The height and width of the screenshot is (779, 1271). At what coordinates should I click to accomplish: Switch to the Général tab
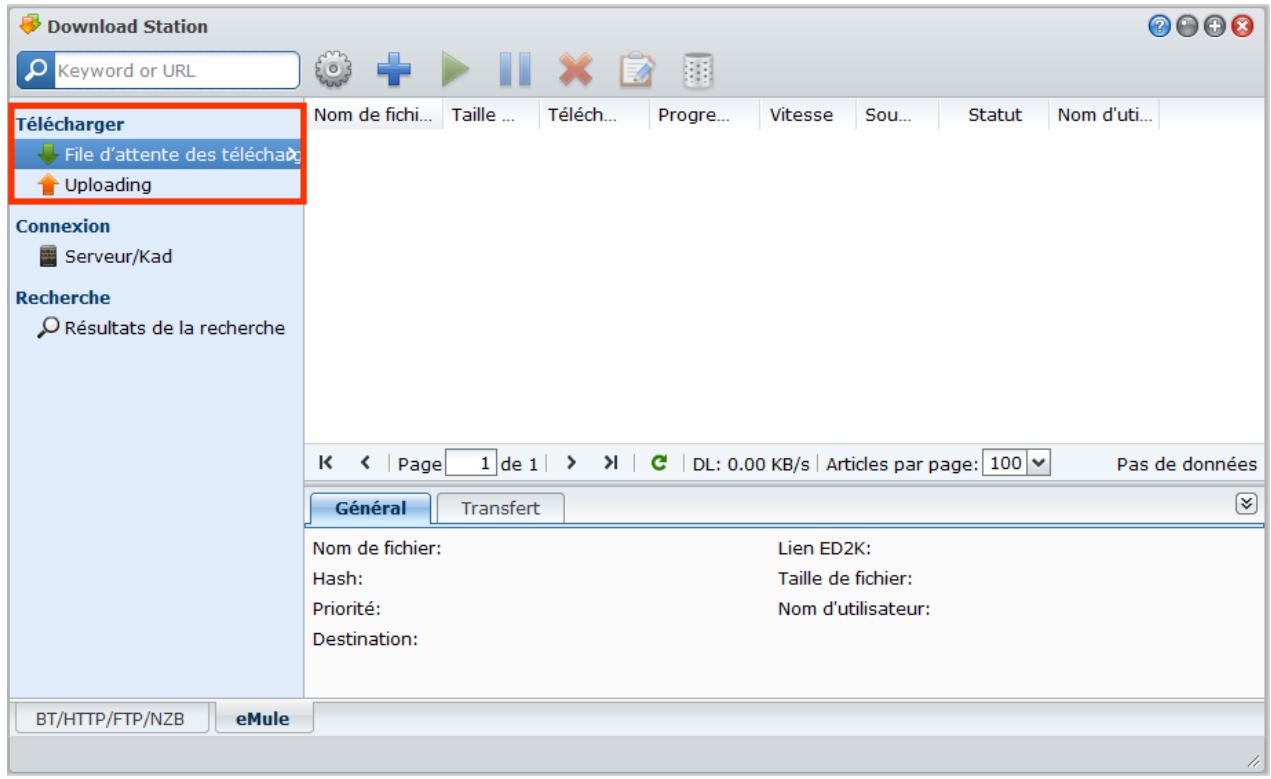(x=371, y=508)
